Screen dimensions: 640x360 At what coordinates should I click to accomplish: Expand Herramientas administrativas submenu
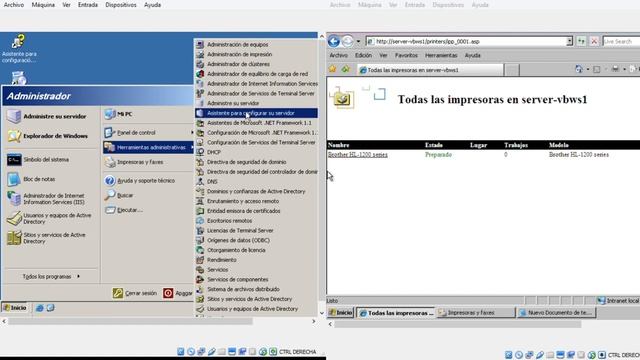(149, 147)
